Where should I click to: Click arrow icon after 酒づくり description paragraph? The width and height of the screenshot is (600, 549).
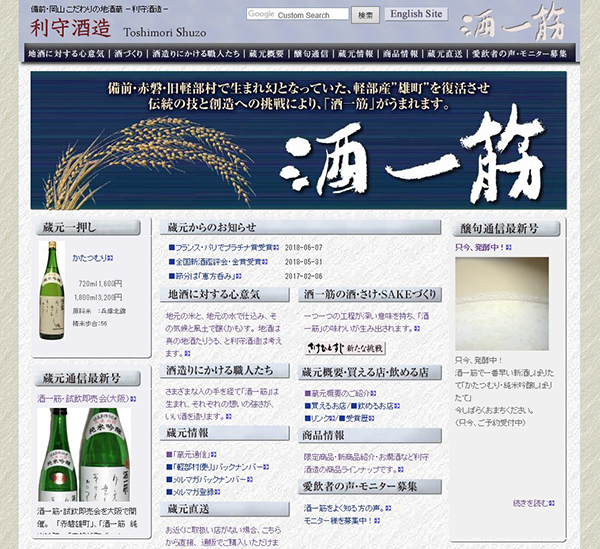pos(417,329)
